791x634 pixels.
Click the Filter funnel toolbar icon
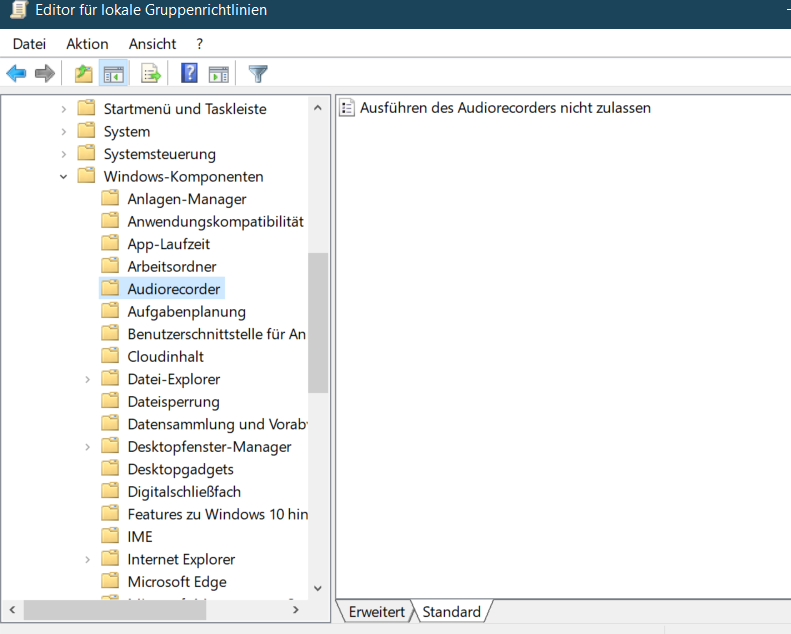tap(258, 74)
